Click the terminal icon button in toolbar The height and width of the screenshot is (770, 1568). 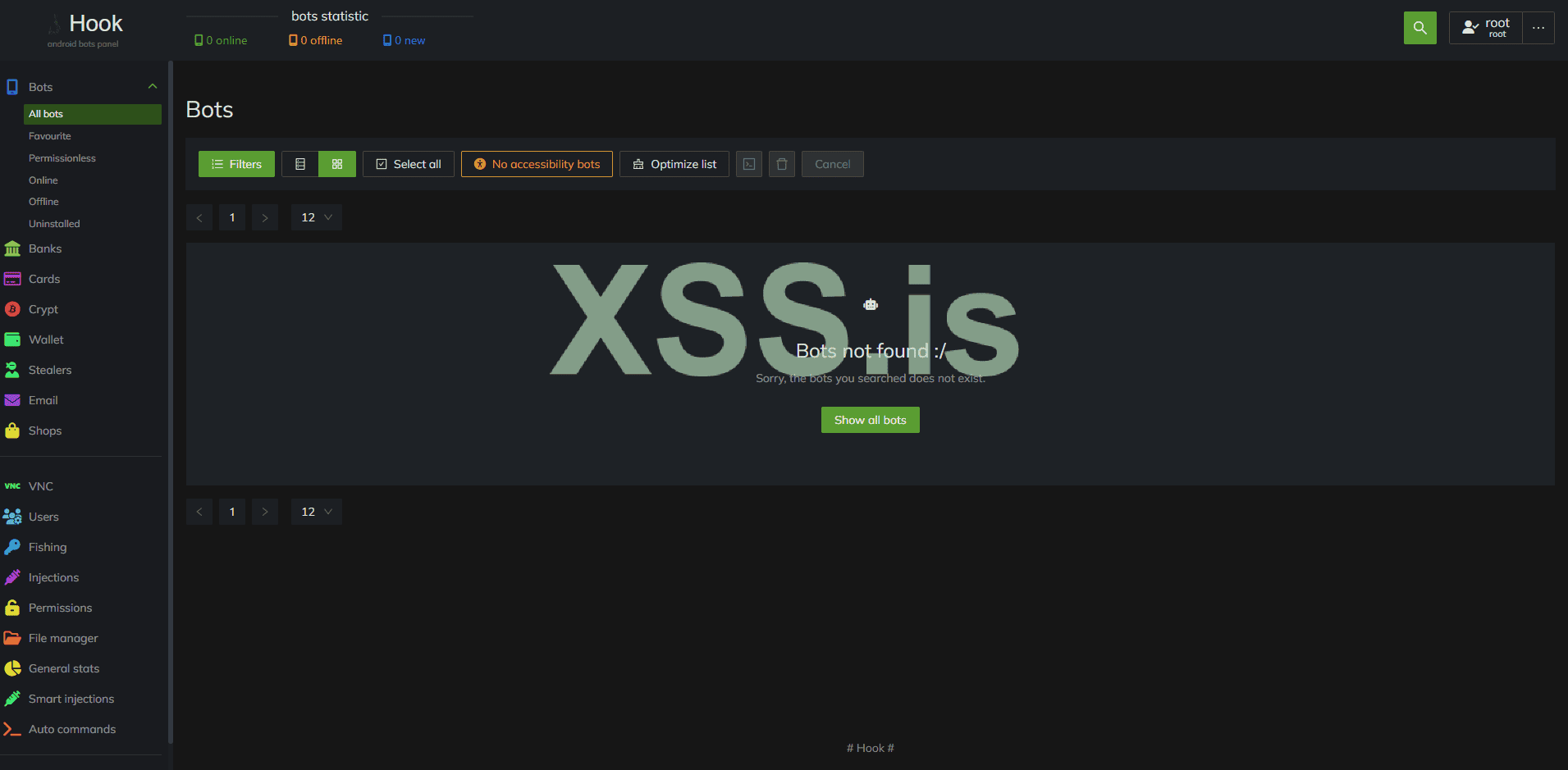(x=749, y=164)
